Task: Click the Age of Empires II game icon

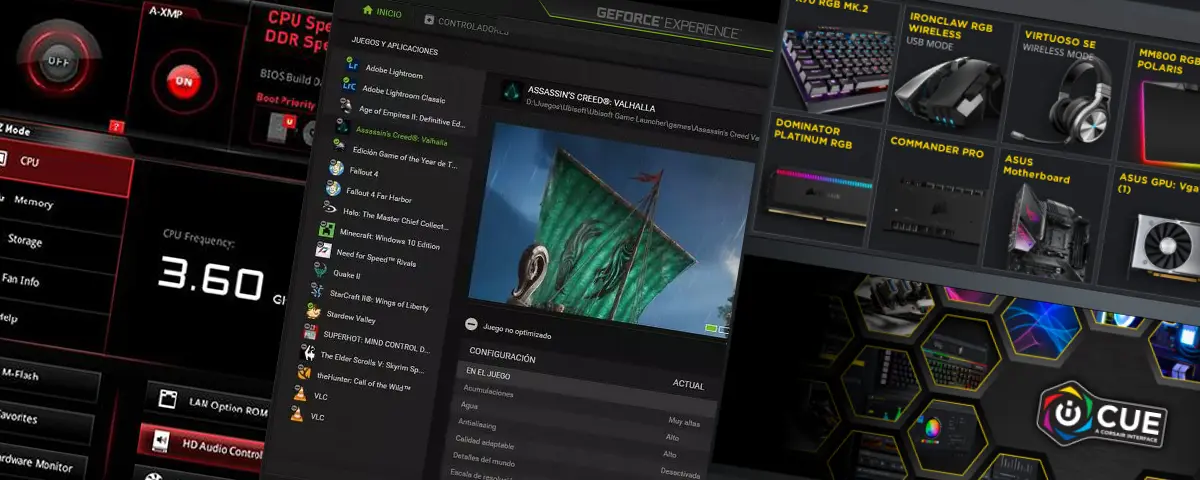Action: pyautogui.click(x=346, y=107)
